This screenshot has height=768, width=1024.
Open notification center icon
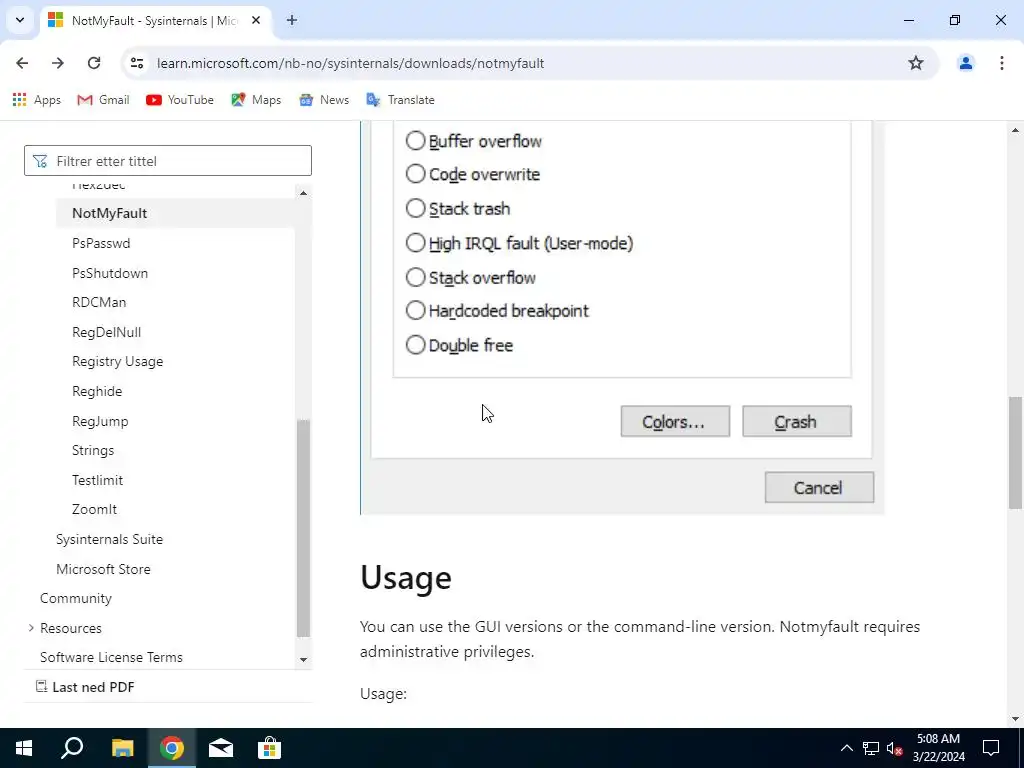click(991, 748)
